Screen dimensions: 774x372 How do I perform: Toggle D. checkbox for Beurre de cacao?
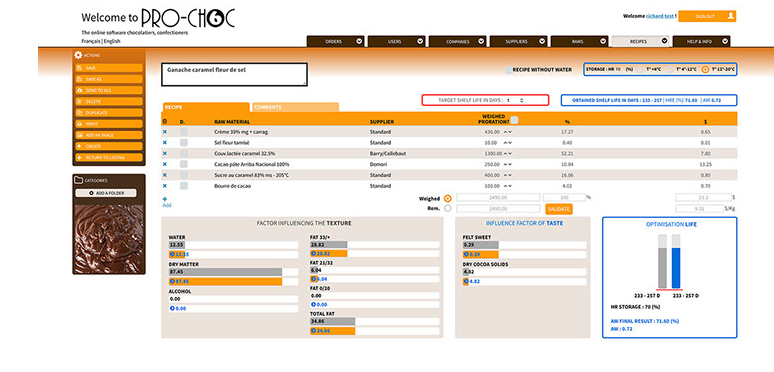(184, 186)
